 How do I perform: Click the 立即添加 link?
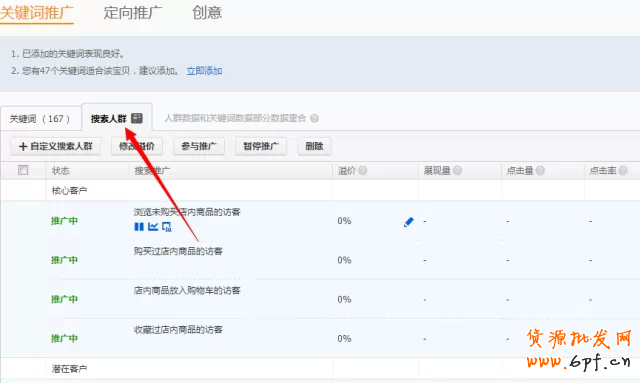point(204,71)
